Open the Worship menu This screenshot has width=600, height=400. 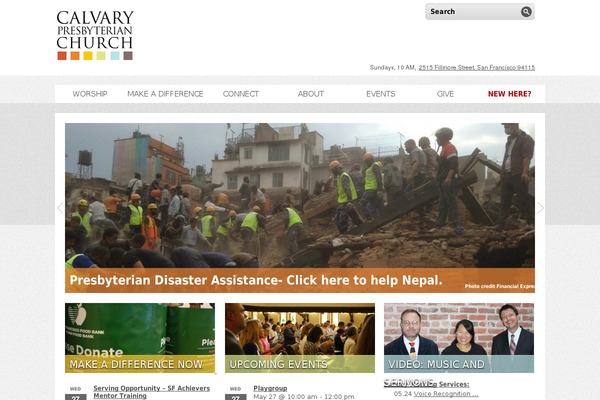pyautogui.click(x=90, y=94)
